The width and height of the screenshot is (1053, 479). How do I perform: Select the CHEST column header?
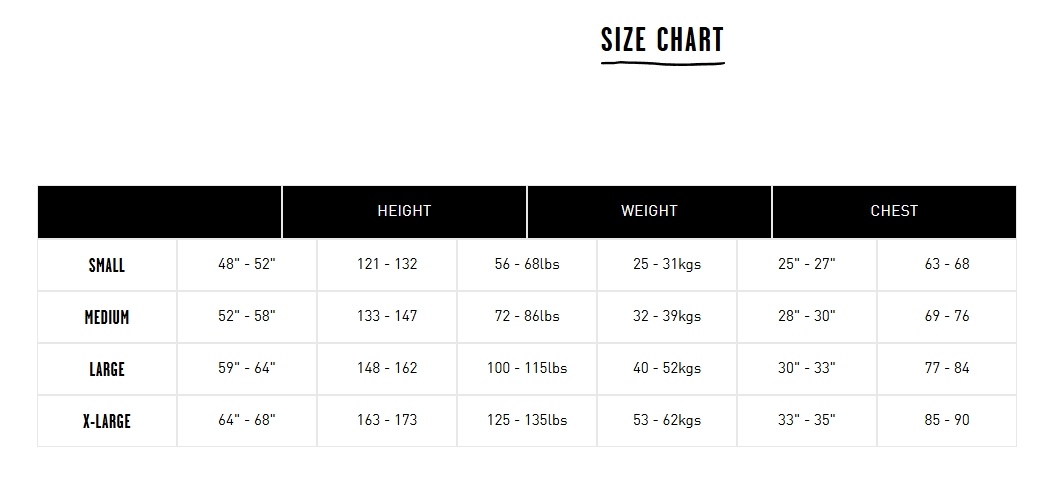click(x=895, y=211)
